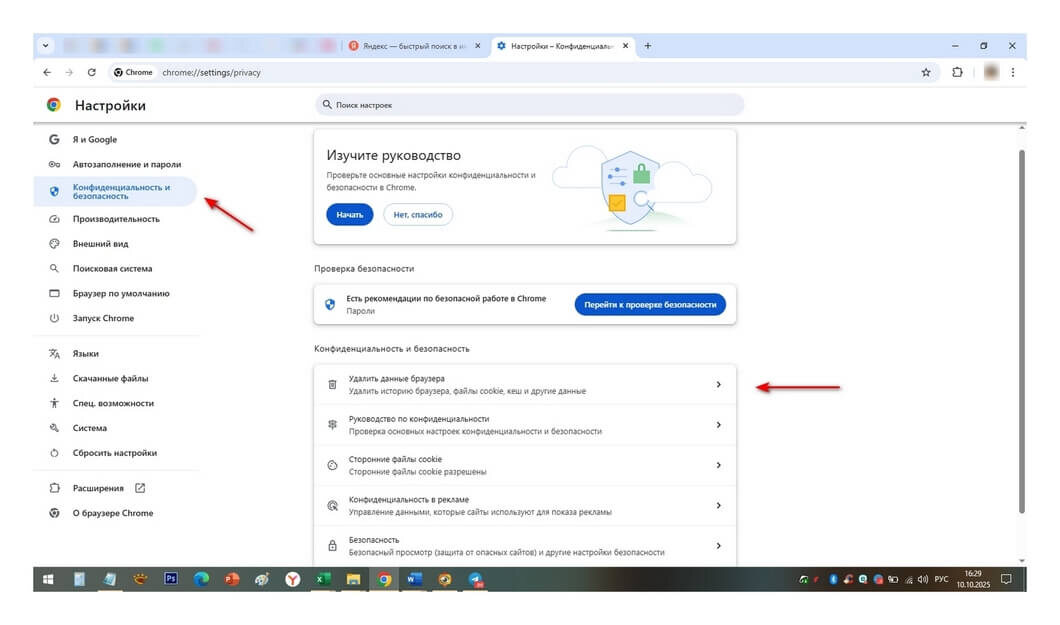
Task: Click the lock icon in Безопасность row
Action: (332, 546)
